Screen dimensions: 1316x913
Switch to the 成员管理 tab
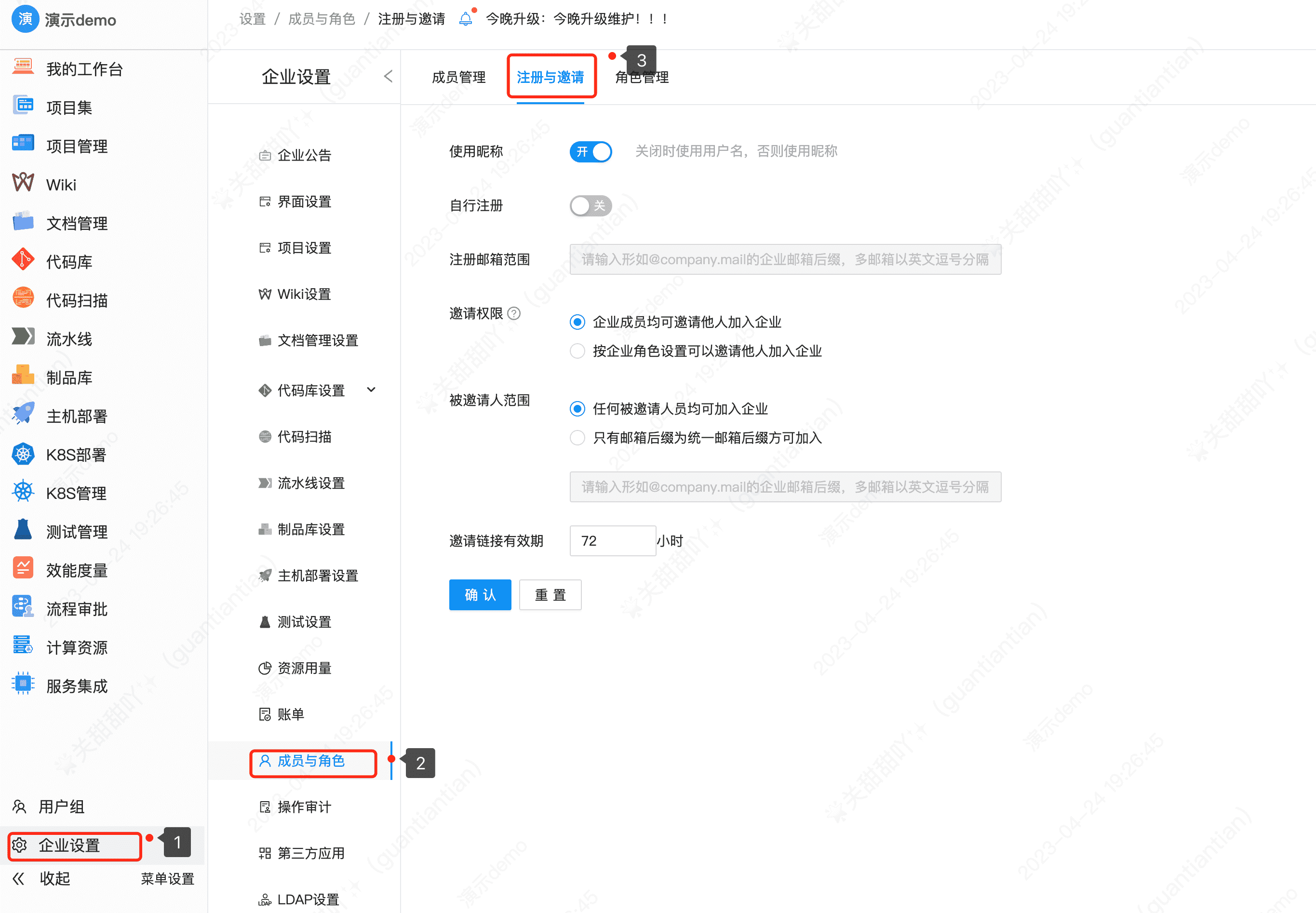pos(459,77)
